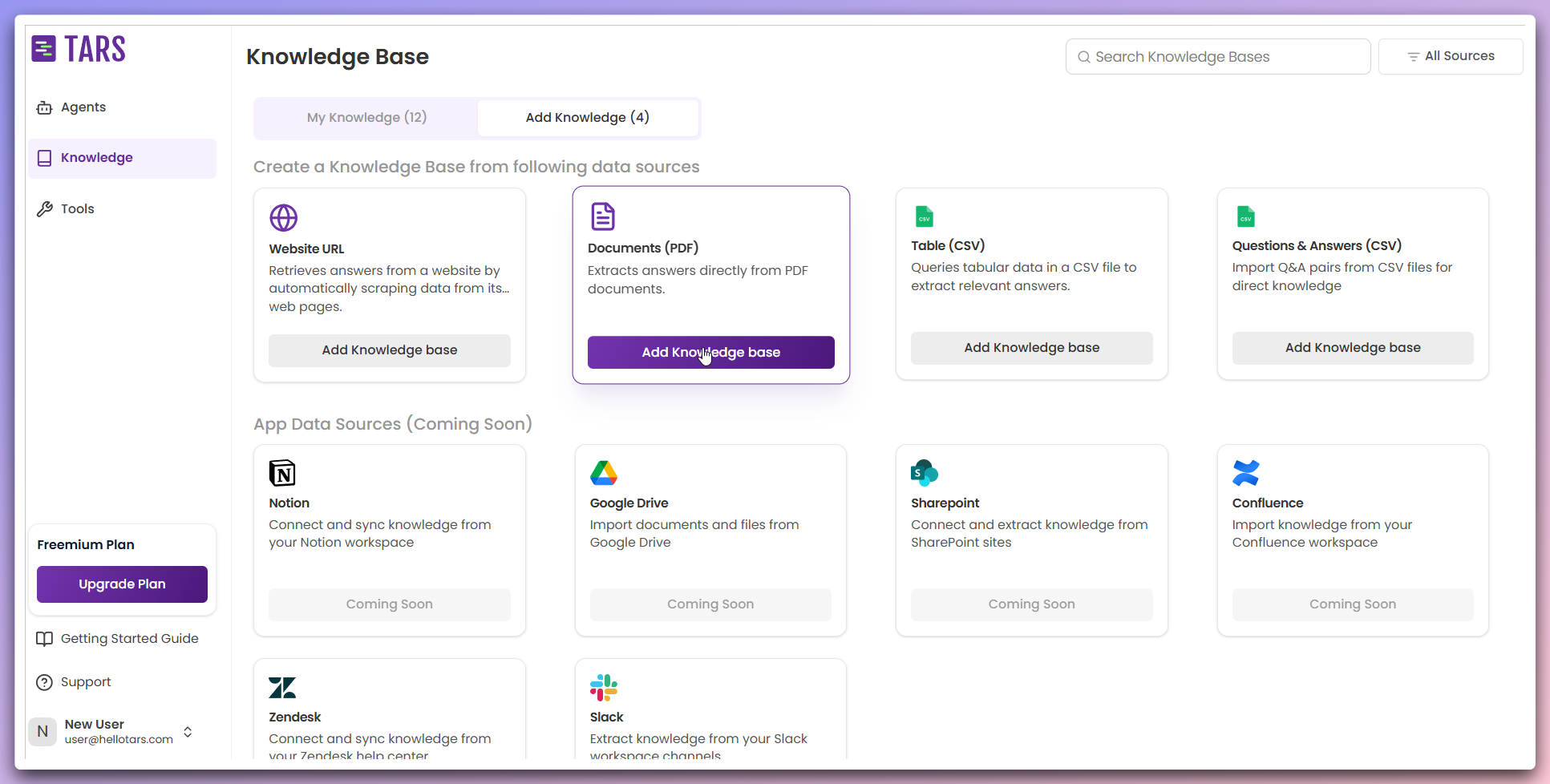Viewport: 1550px width, 784px height.
Task: Click the user@hellotars.com email text
Action: 119,740
